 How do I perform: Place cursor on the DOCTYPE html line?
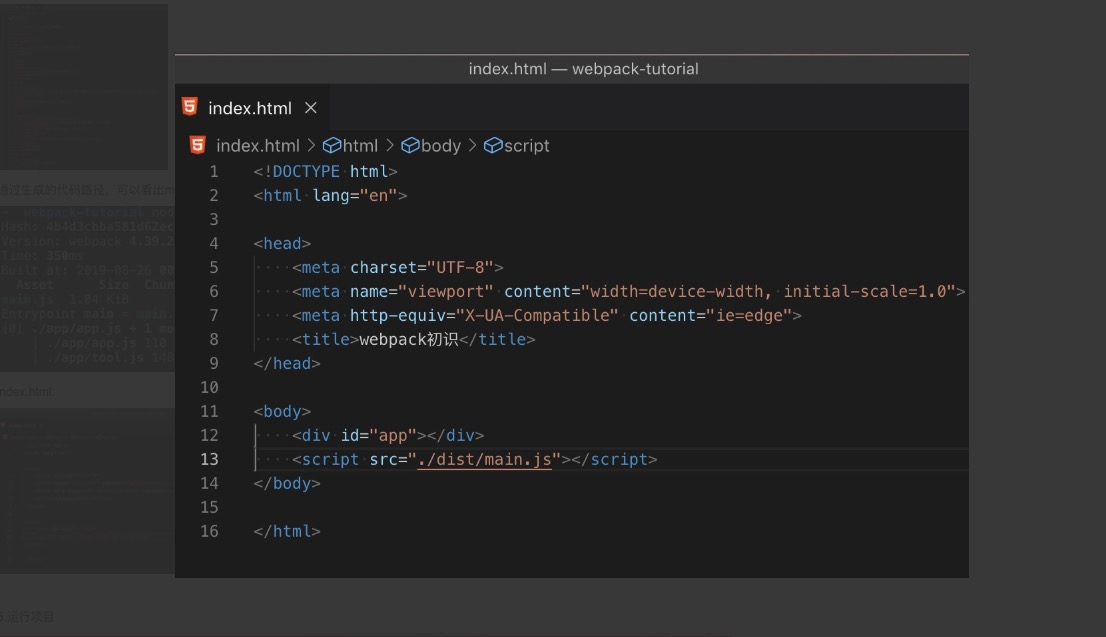point(325,171)
